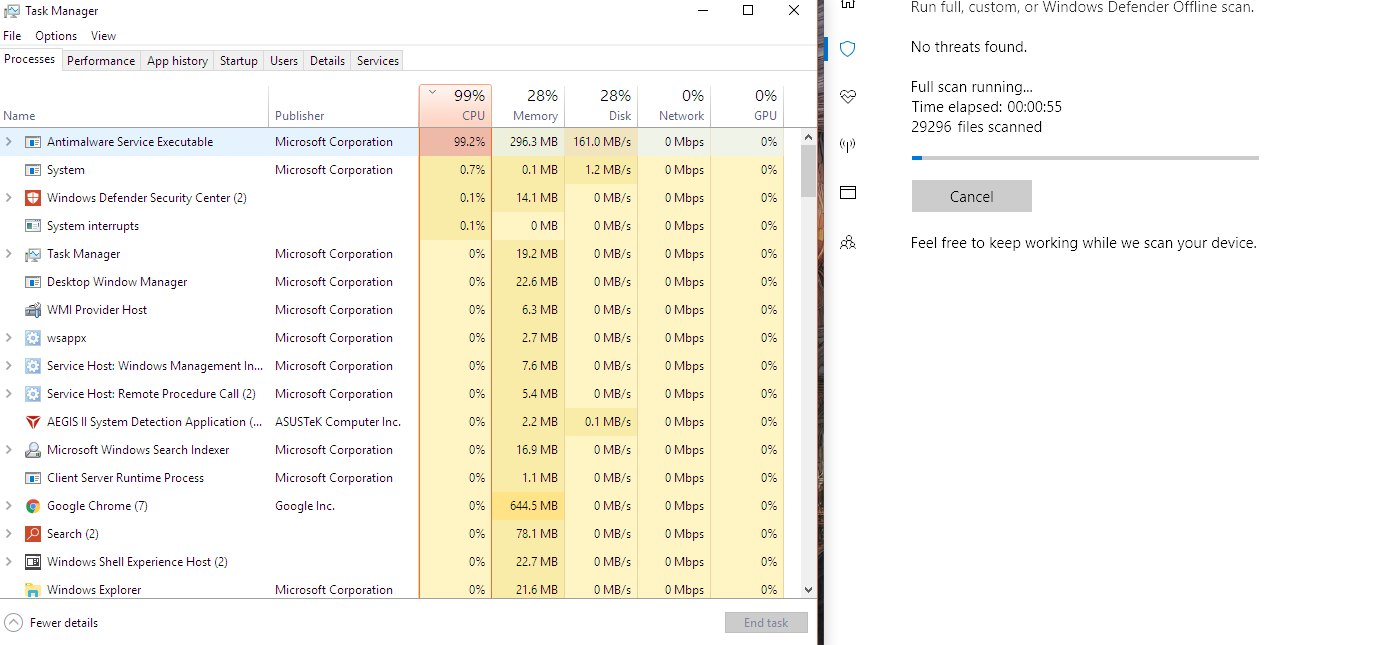
Task: Open Virus & threat protection shield in Defender sidebar
Action: [848, 48]
